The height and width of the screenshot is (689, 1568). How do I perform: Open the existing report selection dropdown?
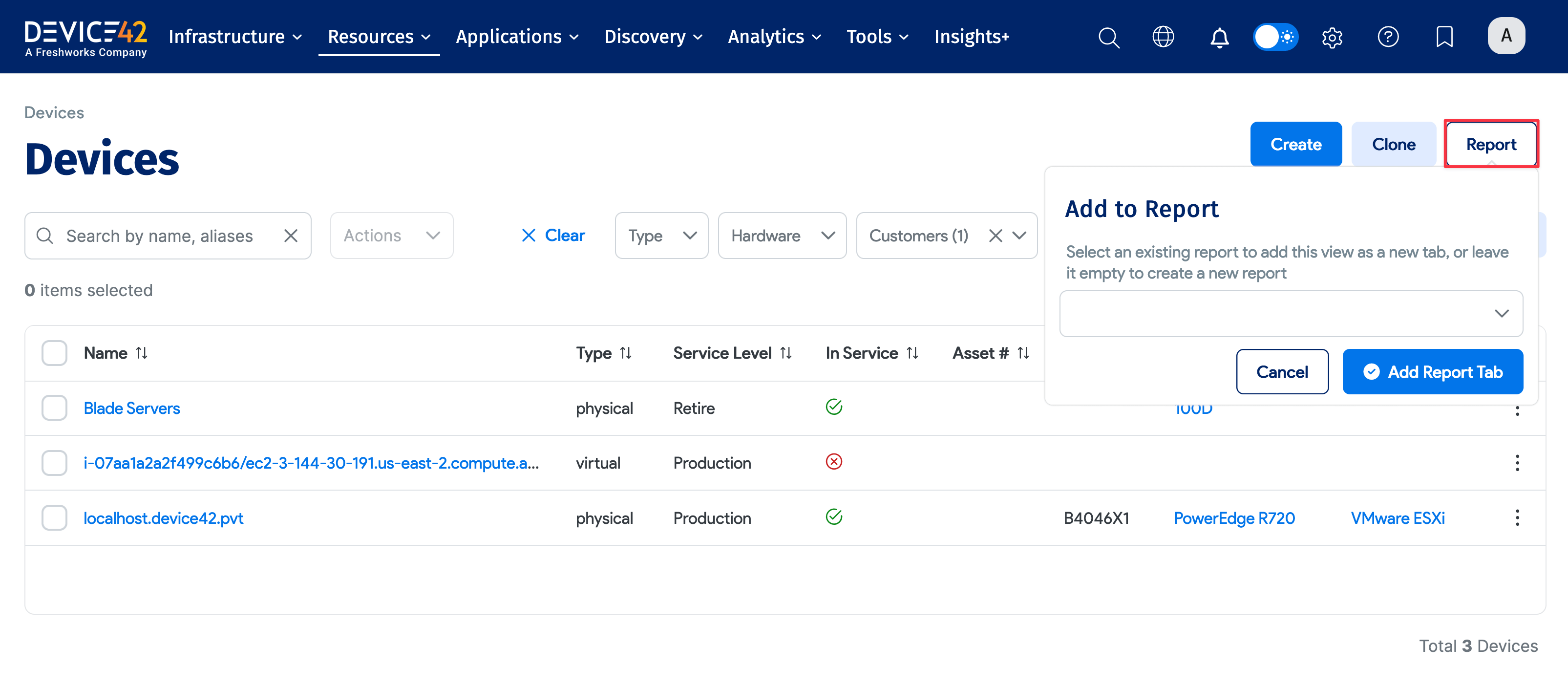(1291, 313)
